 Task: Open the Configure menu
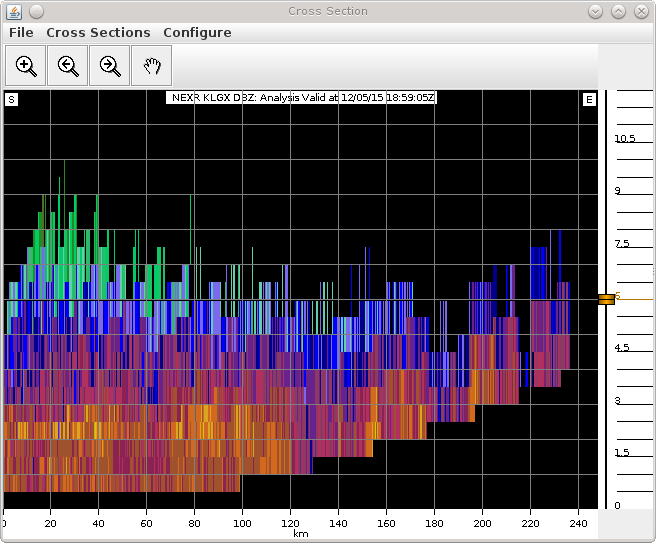(x=197, y=33)
